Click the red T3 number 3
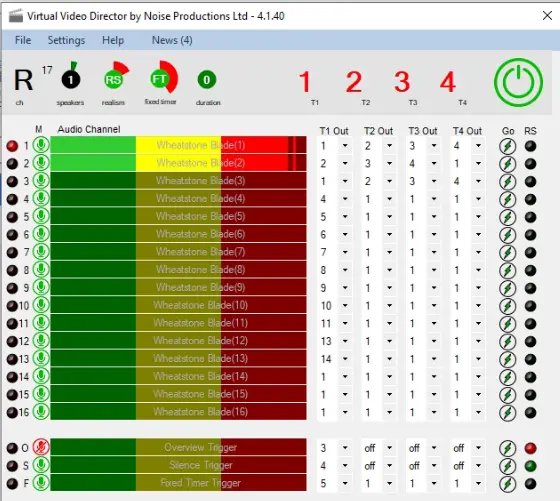Screen dimensions: 560x501 tap(402, 82)
